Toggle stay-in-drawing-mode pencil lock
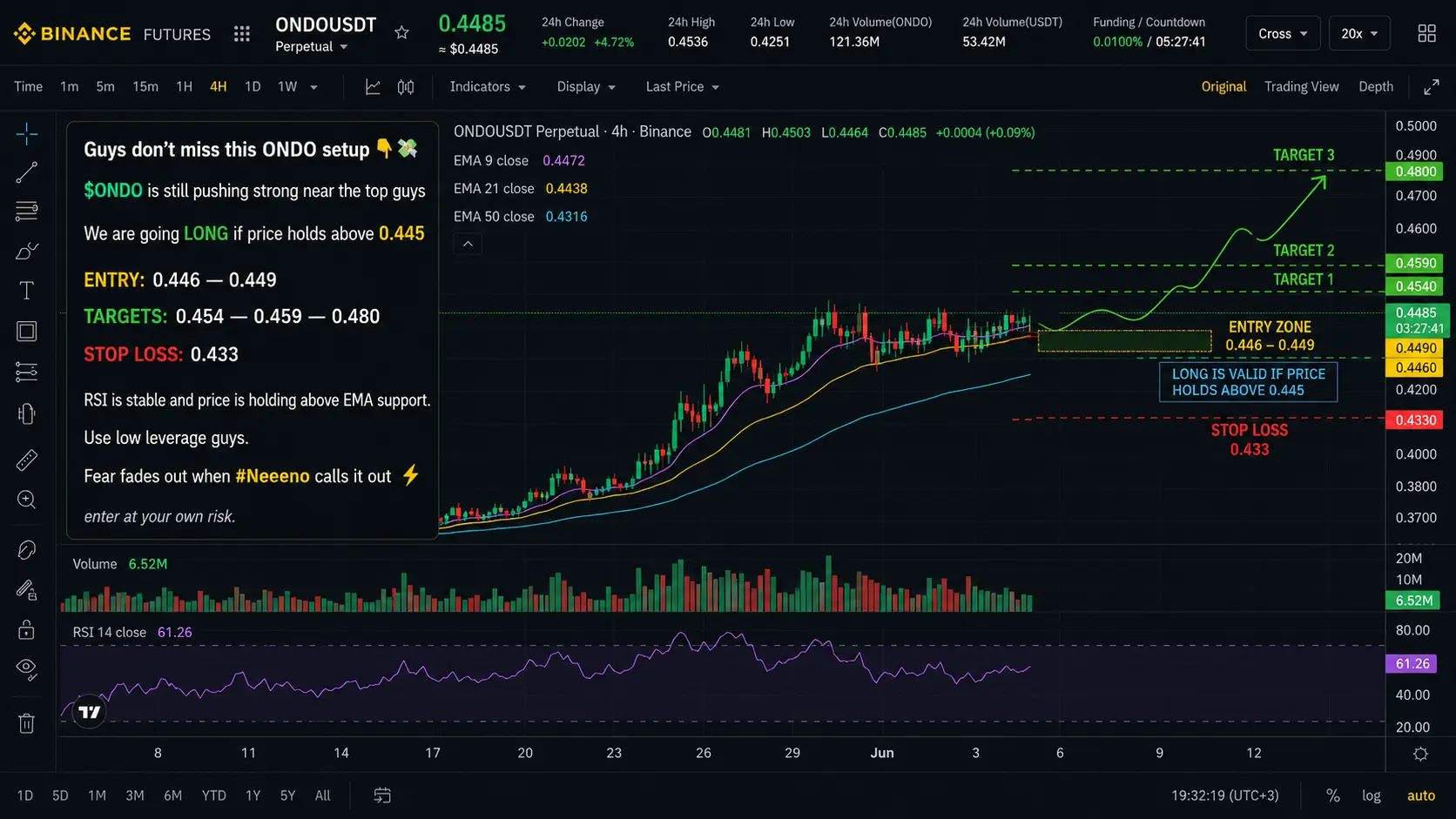The height and width of the screenshot is (819, 1456). click(x=27, y=590)
